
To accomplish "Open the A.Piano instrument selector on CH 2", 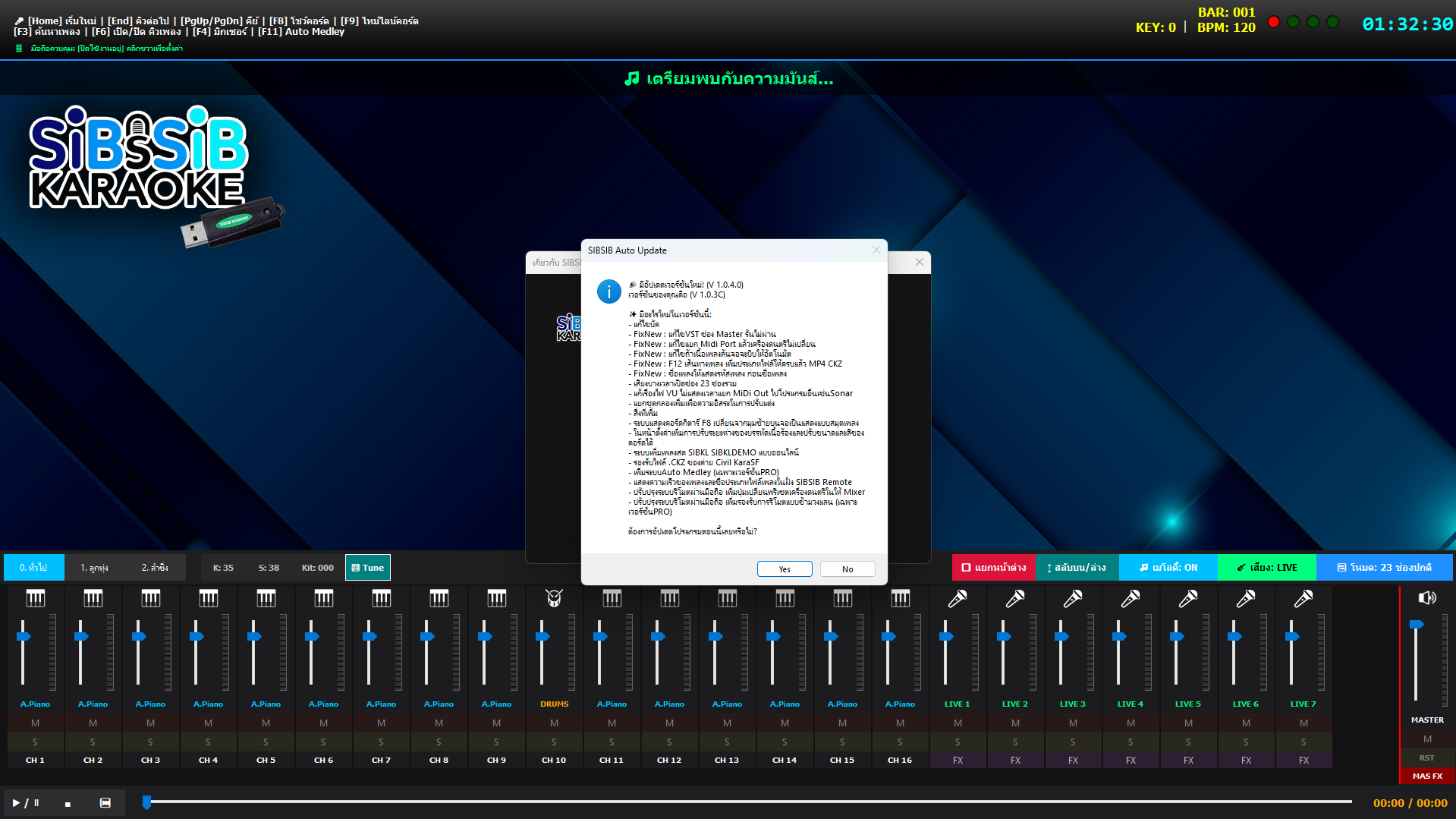I will coord(93,704).
